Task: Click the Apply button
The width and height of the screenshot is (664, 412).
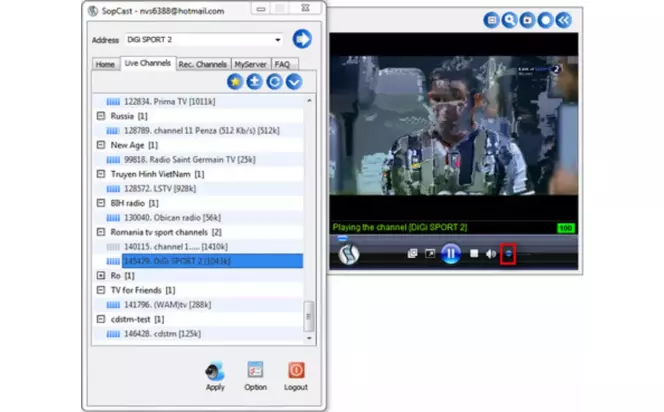Action: point(215,376)
